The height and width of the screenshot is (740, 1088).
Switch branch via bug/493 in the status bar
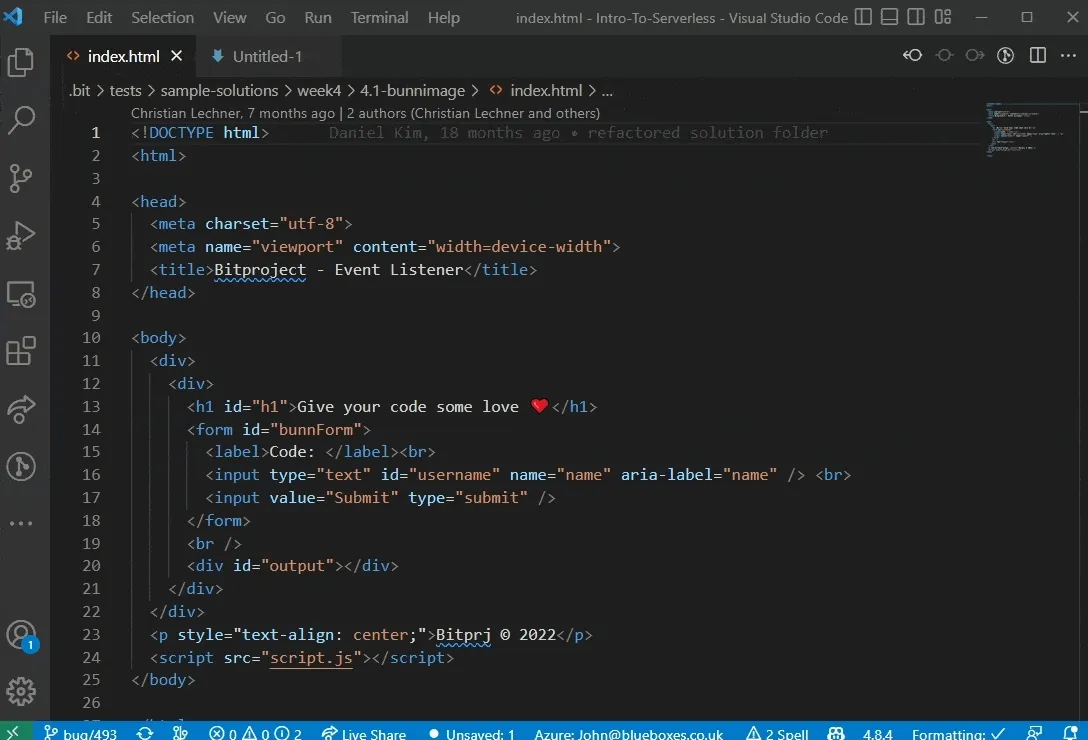(x=80, y=733)
